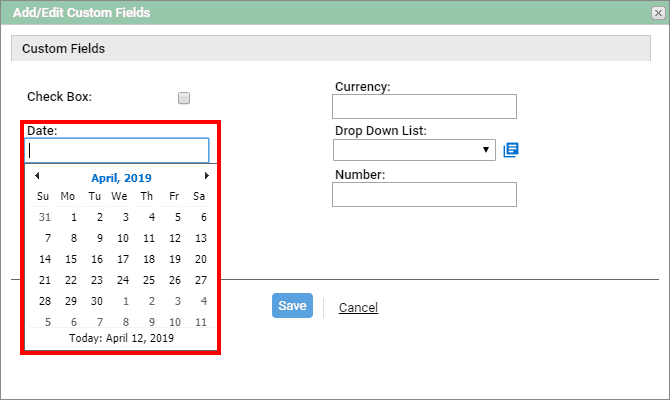Go to previous month in calendar
This screenshot has height=400, width=670.
click(x=37, y=176)
